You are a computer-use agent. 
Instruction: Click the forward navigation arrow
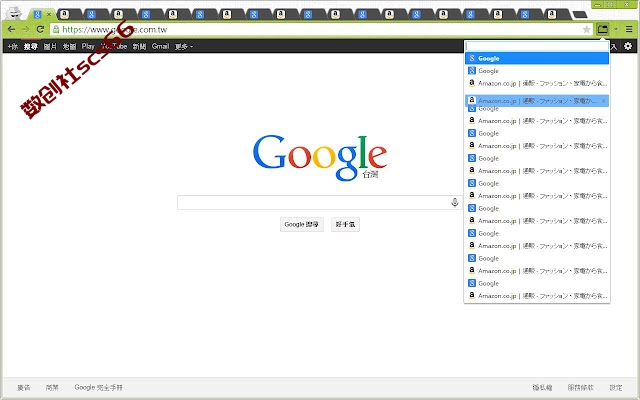pos(26,29)
